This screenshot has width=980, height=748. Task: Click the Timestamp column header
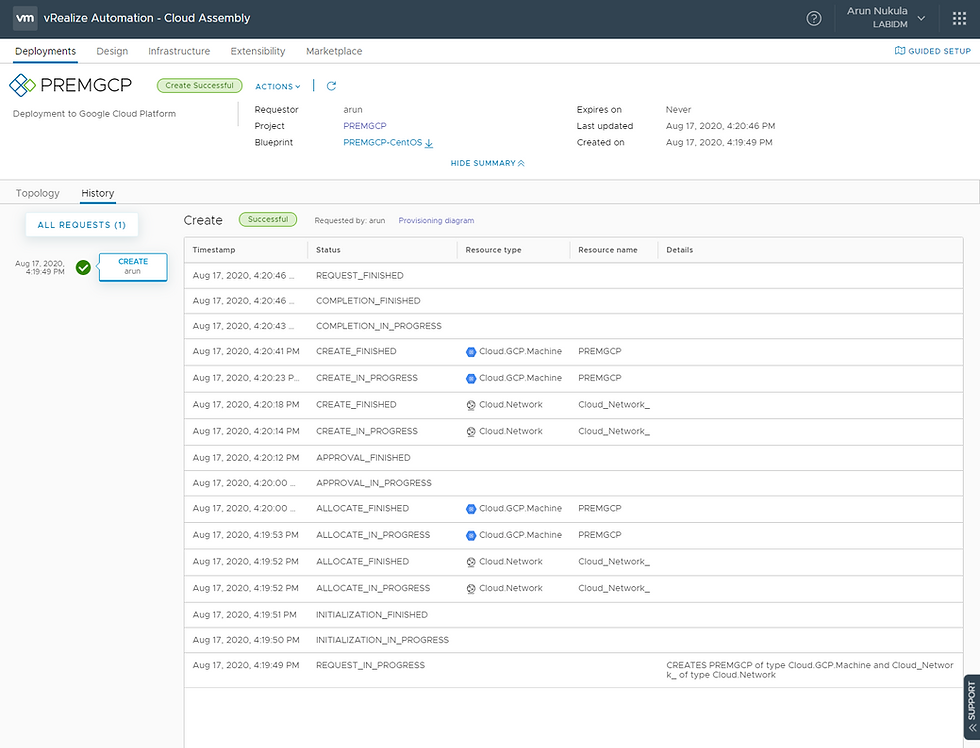tap(214, 250)
